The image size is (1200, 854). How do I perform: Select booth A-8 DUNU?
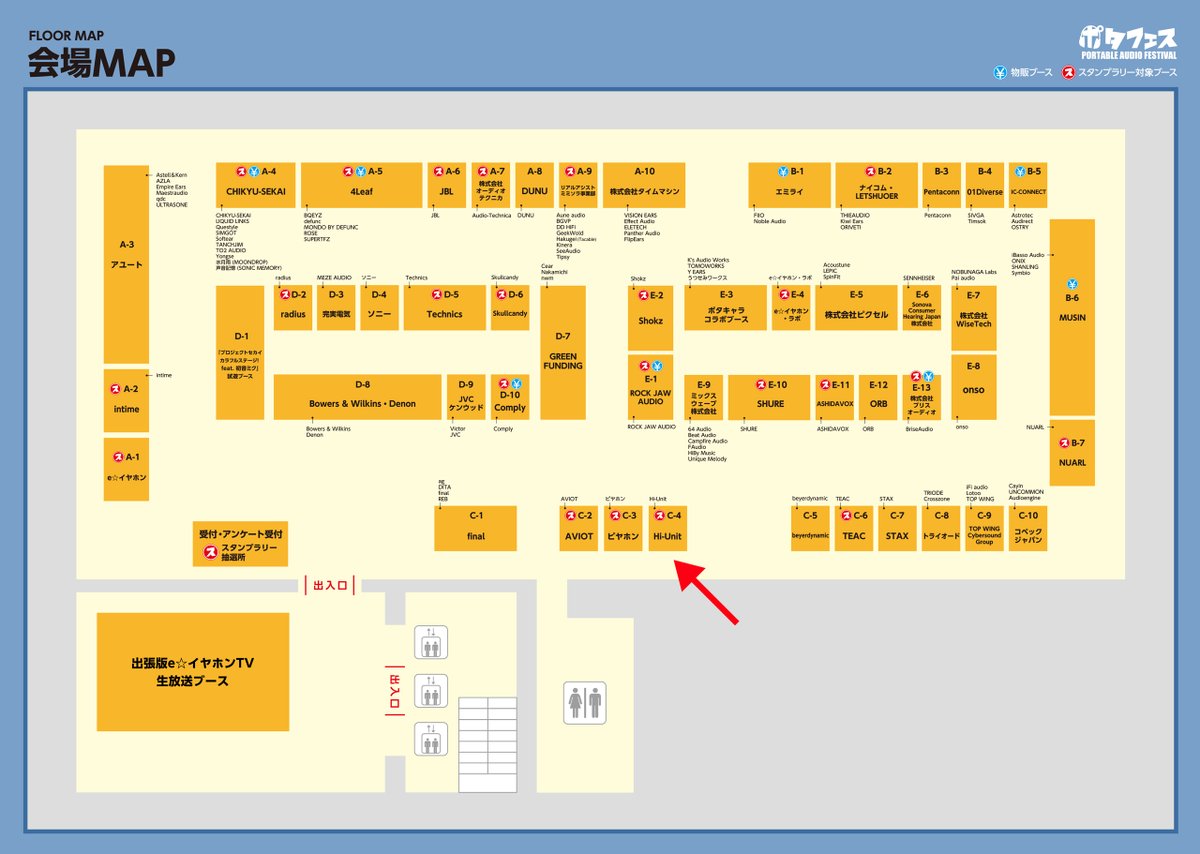534,185
